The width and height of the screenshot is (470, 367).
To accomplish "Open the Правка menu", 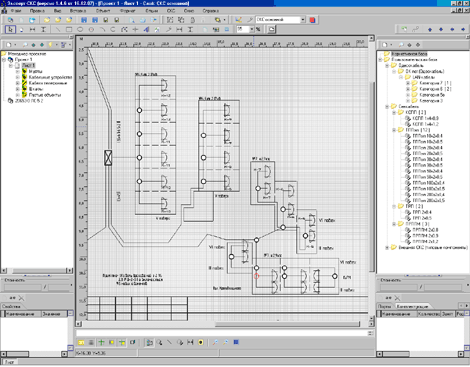I will pyautogui.click(x=37, y=11).
